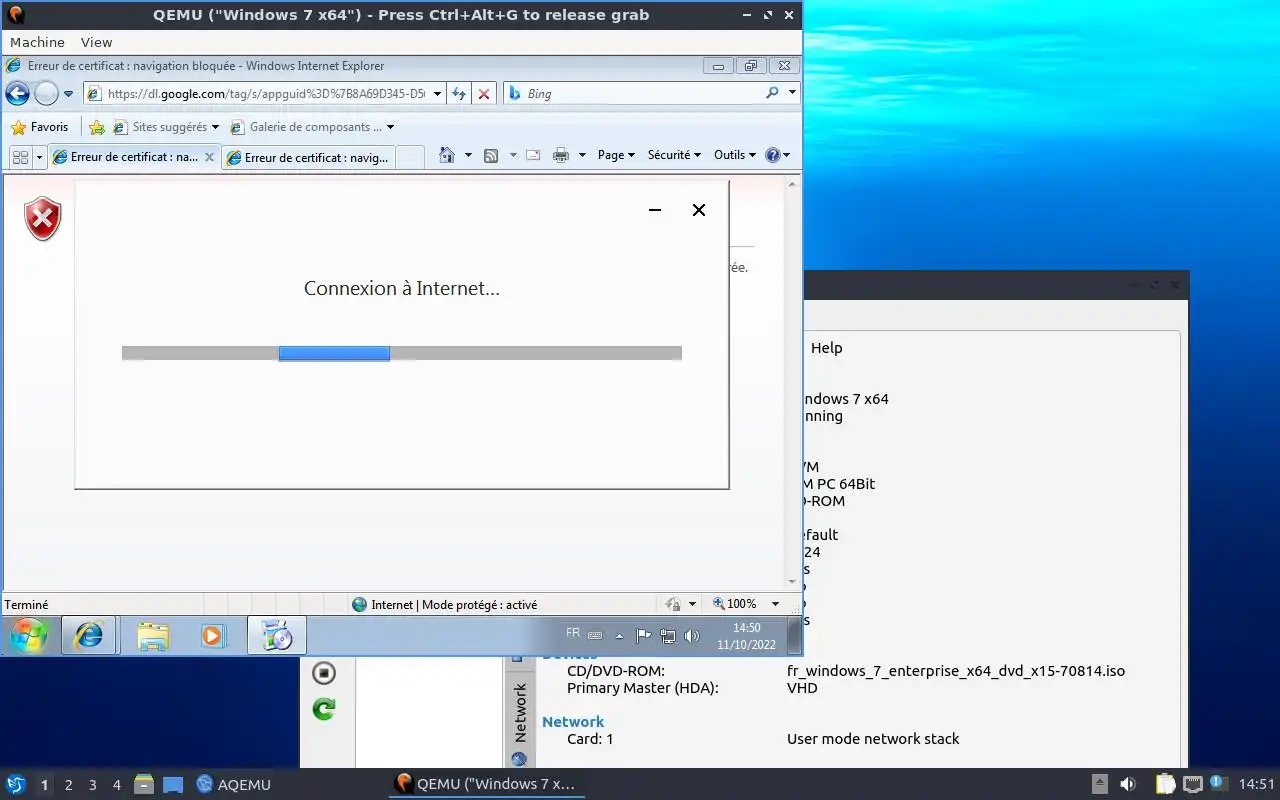Open the Page menu
The height and width of the screenshot is (800, 1280).
[x=616, y=155]
